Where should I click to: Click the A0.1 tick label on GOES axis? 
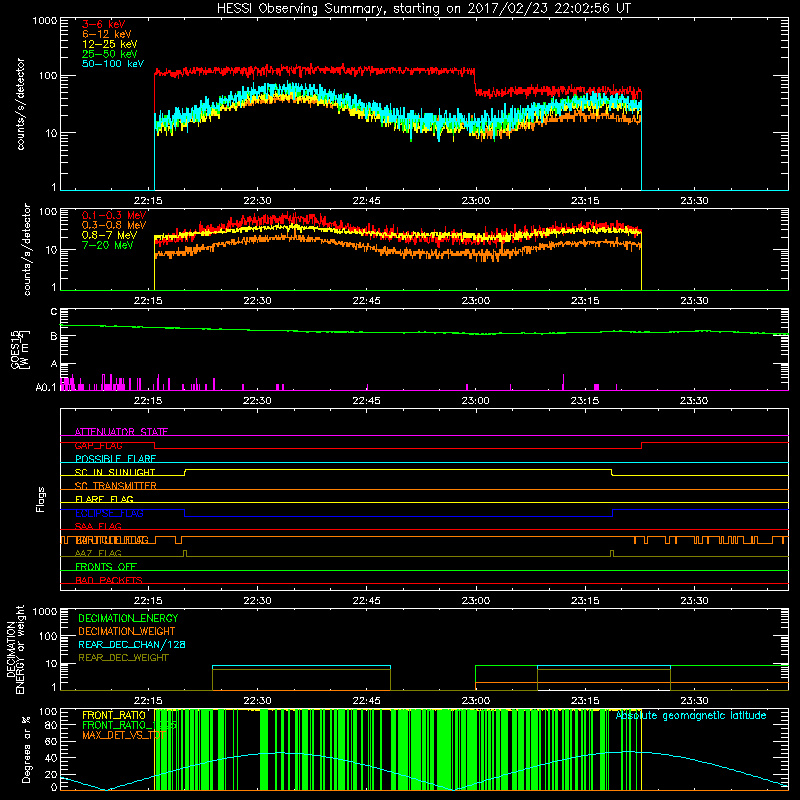pos(46,387)
